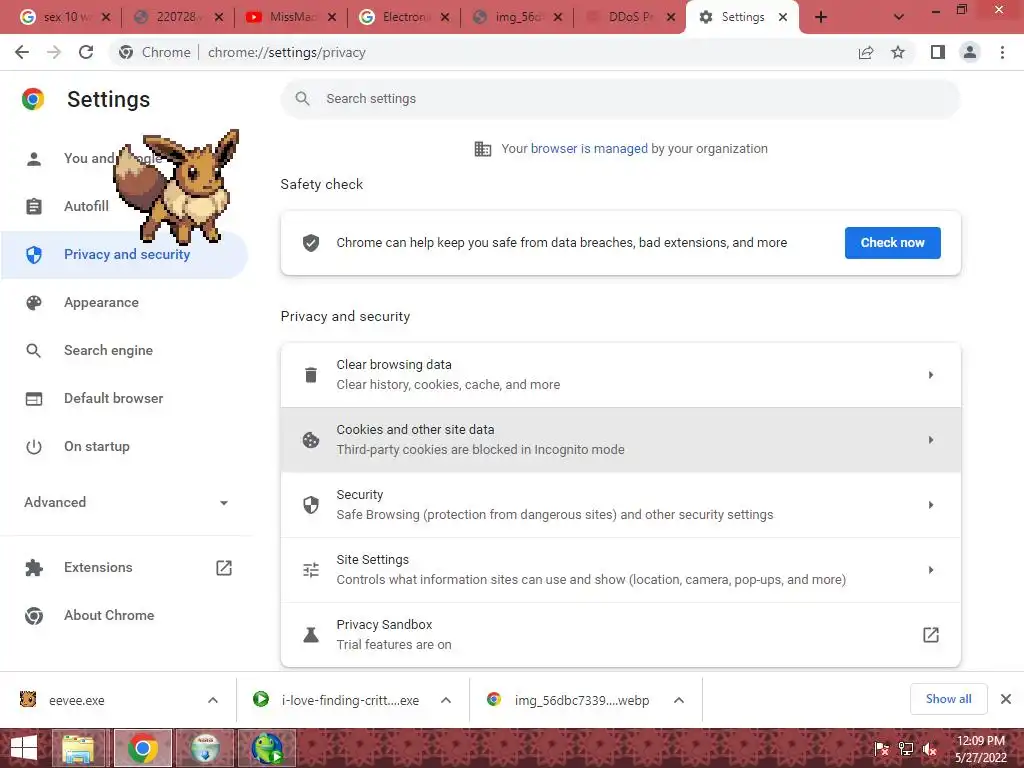Image resolution: width=1024 pixels, height=768 pixels.
Task: Open About Chrome
Action: (109, 615)
